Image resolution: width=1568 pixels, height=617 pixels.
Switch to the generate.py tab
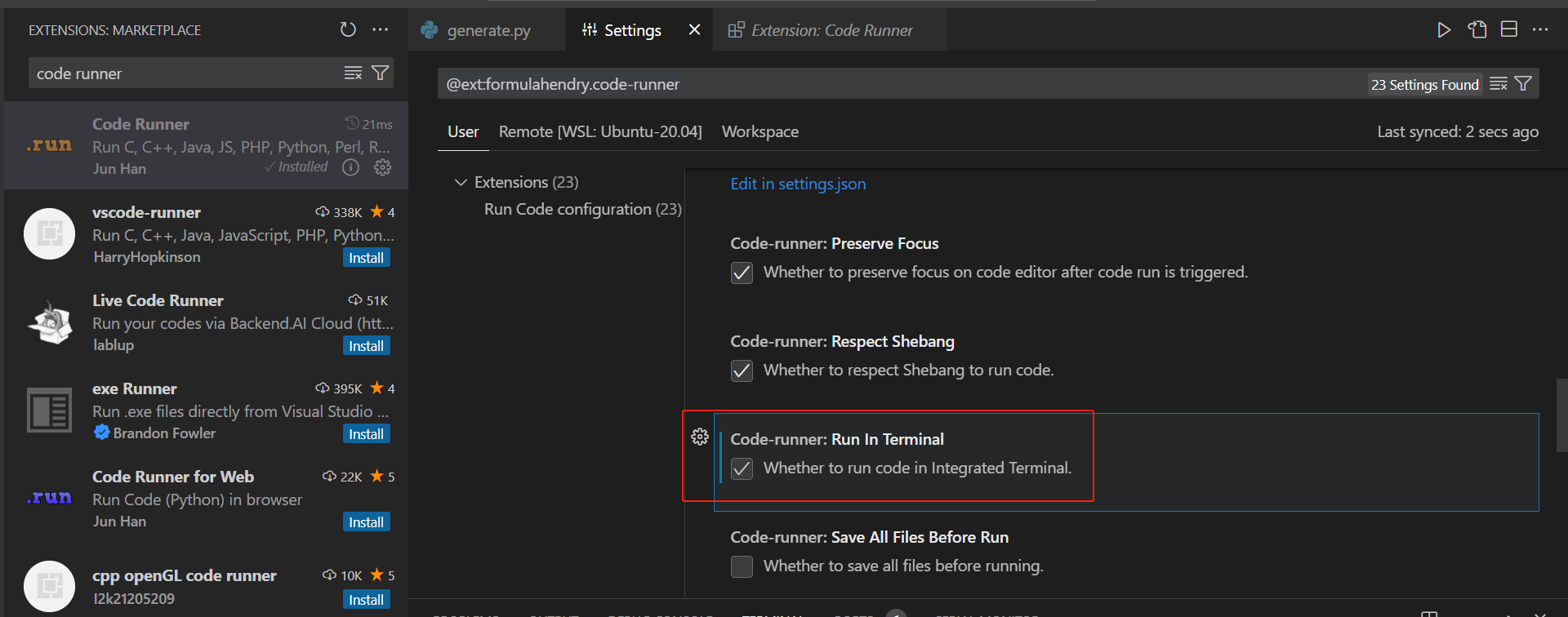click(x=487, y=30)
